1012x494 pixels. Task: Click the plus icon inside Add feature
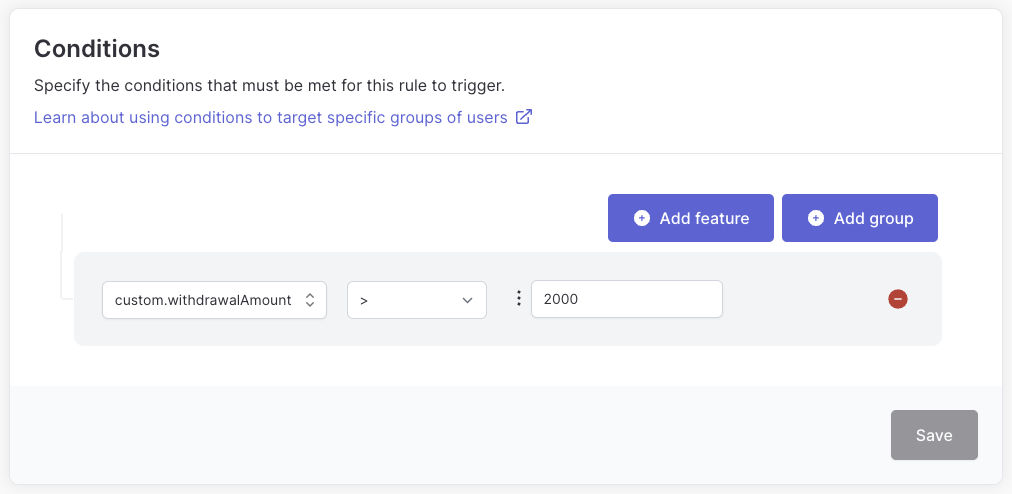642,218
